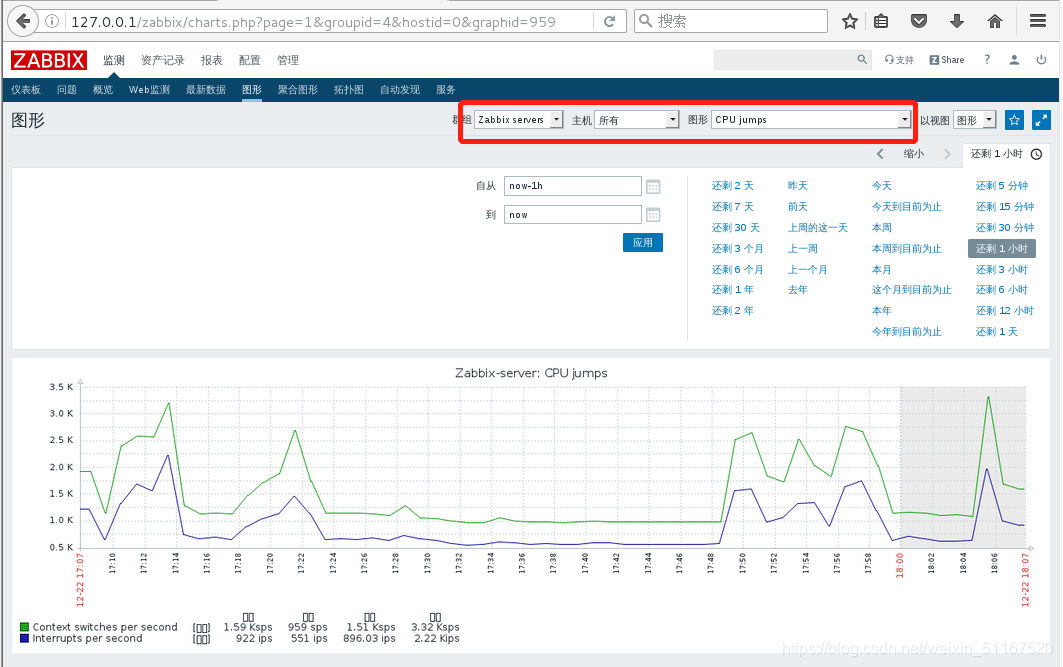Screen dimensions: 1063x667
Task: Open the 以视图 view type dropdown
Action: pyautogui.click(x=974, y=120)
